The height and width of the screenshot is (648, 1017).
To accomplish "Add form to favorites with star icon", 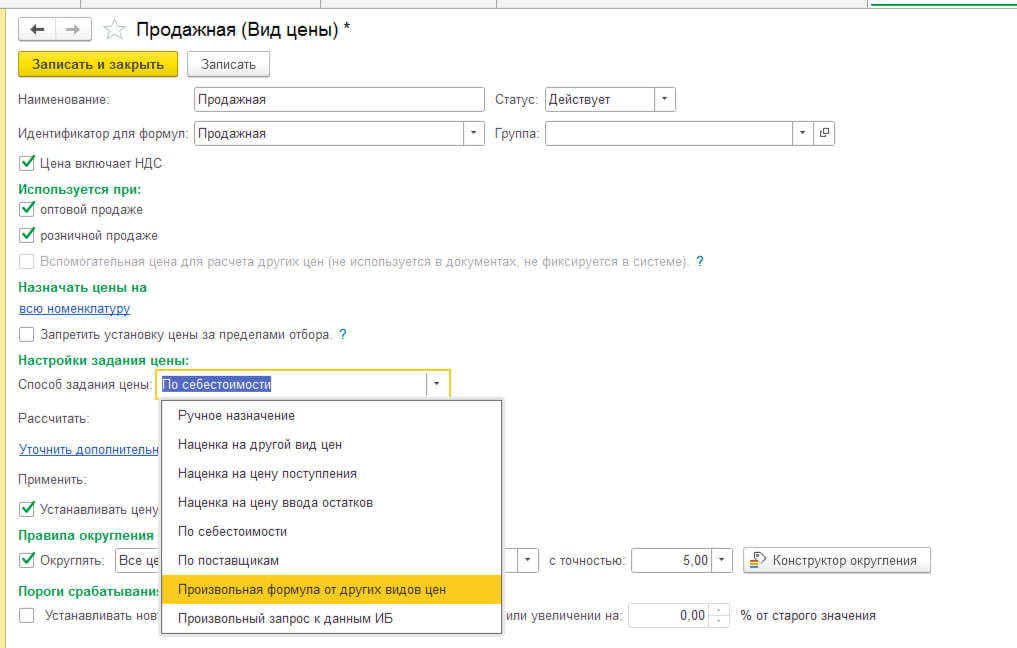I will (x=115, y=30).
